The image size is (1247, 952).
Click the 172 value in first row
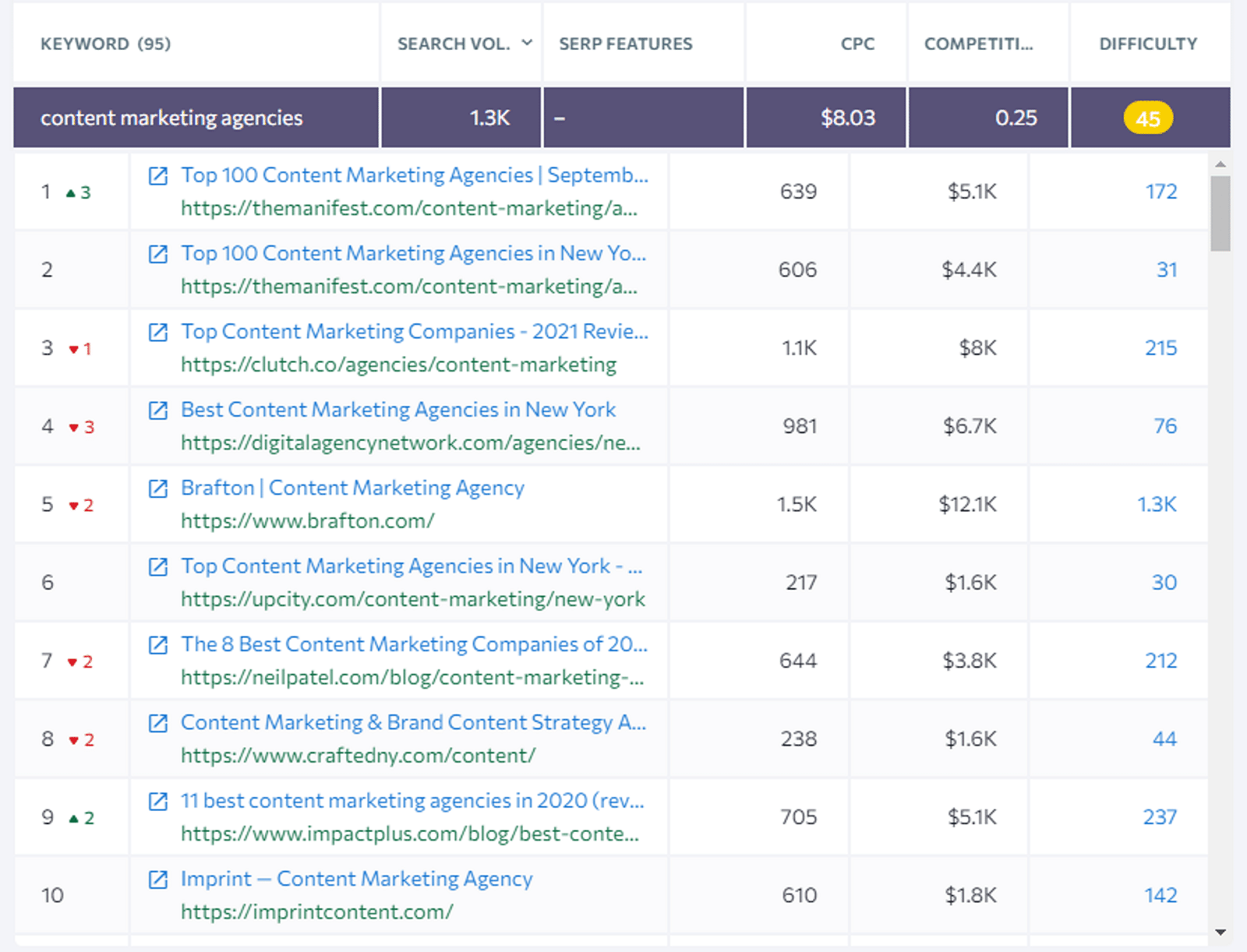pyautogui.click(x=1160, y=192)
